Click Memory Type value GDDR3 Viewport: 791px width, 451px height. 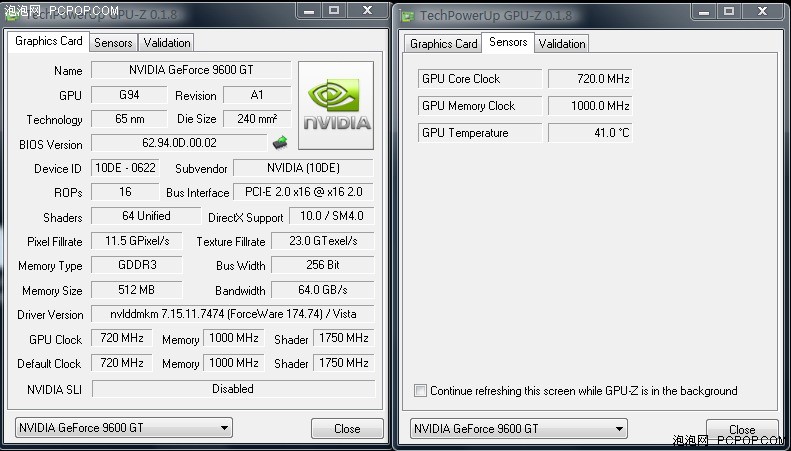pos(137,265)
